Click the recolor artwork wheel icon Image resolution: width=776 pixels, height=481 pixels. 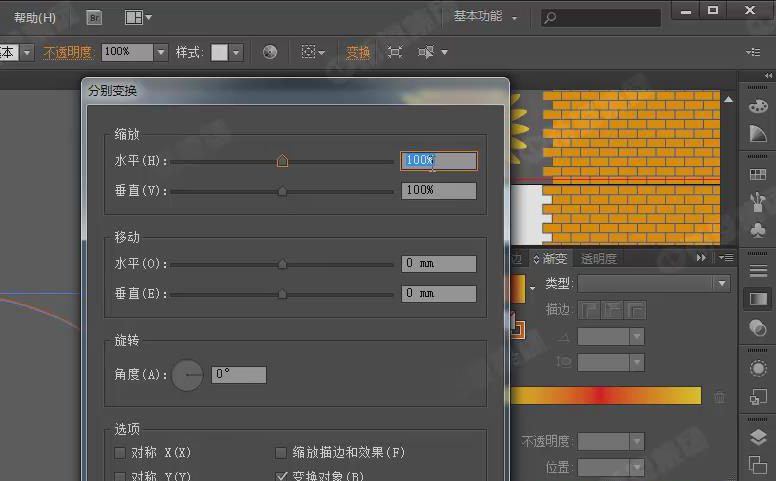[270, 52]
